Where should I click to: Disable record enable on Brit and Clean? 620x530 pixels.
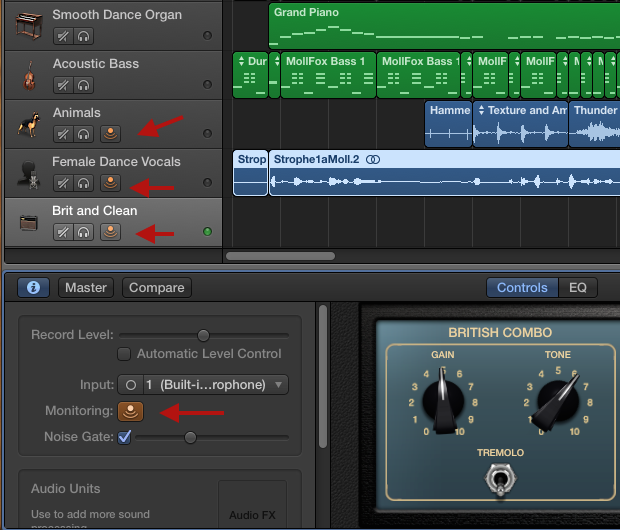(207, 231)
